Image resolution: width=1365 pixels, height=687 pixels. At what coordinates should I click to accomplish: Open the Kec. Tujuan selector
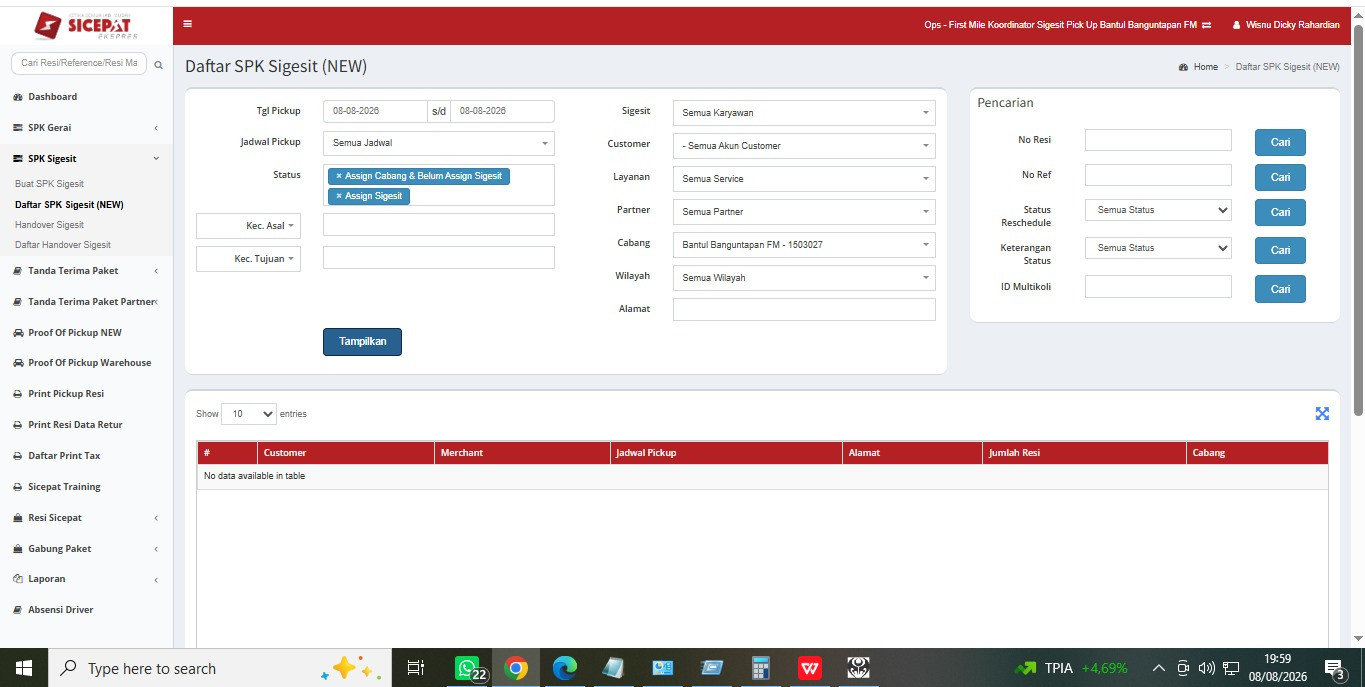coord(248,259)
